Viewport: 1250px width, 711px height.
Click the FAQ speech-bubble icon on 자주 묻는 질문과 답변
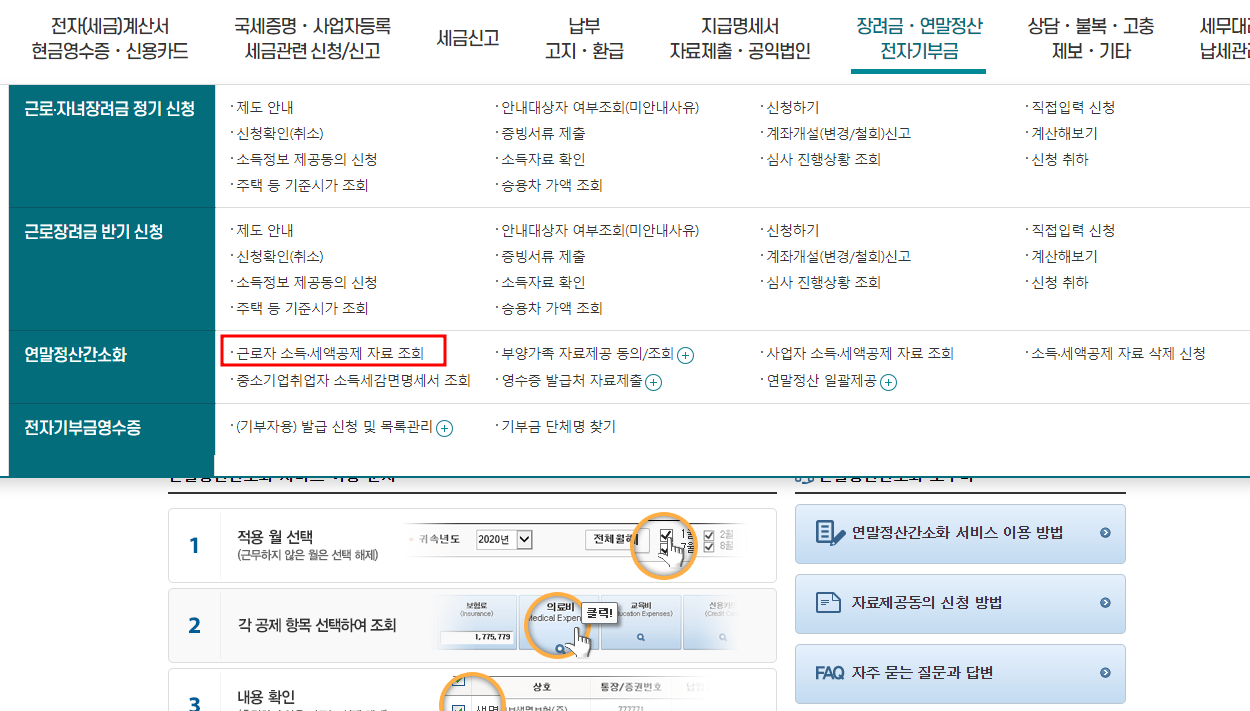[x=830, y=674]
